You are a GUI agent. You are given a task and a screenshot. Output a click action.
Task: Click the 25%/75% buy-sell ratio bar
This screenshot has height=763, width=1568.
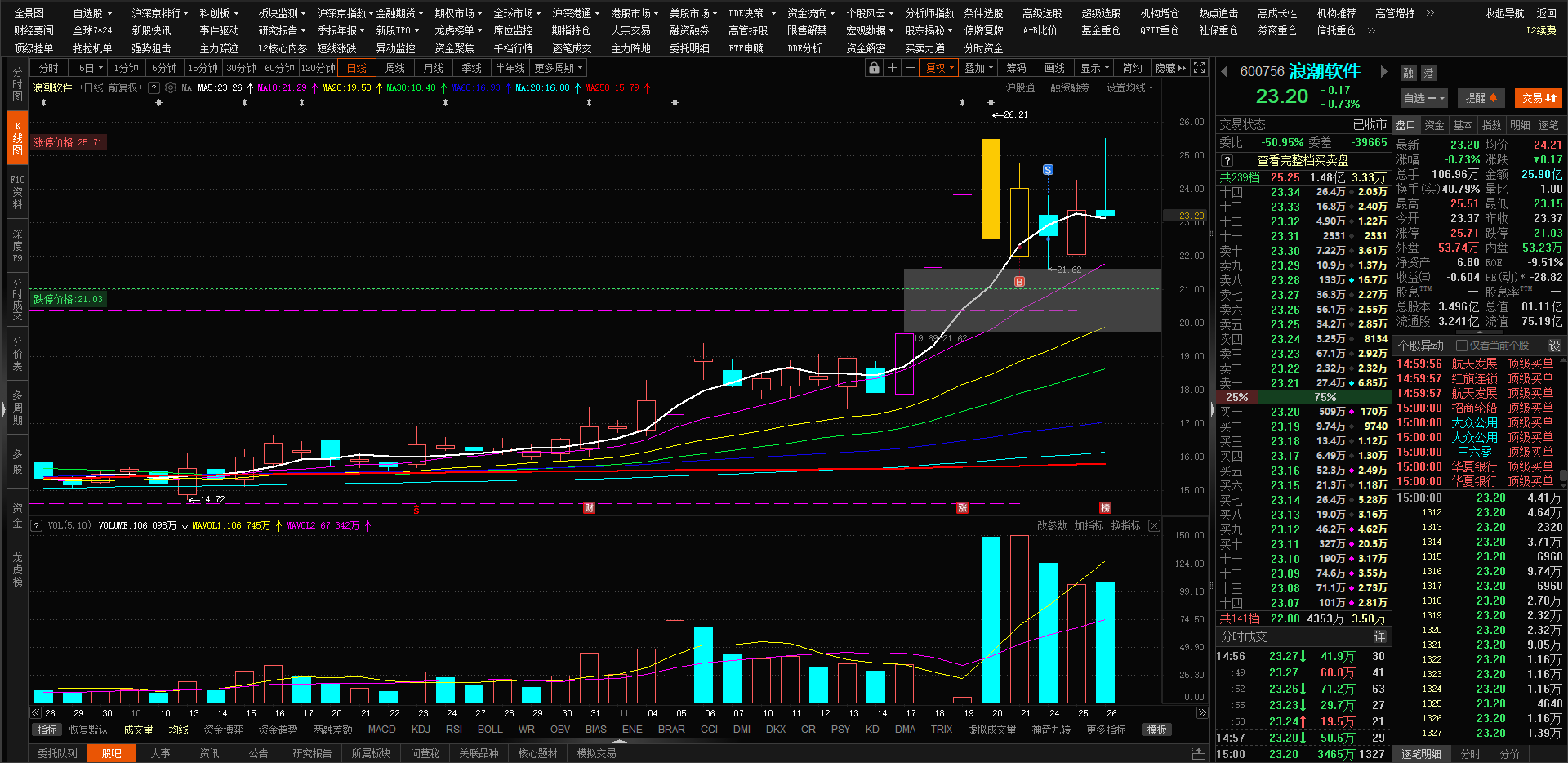tap(1303, 397)
